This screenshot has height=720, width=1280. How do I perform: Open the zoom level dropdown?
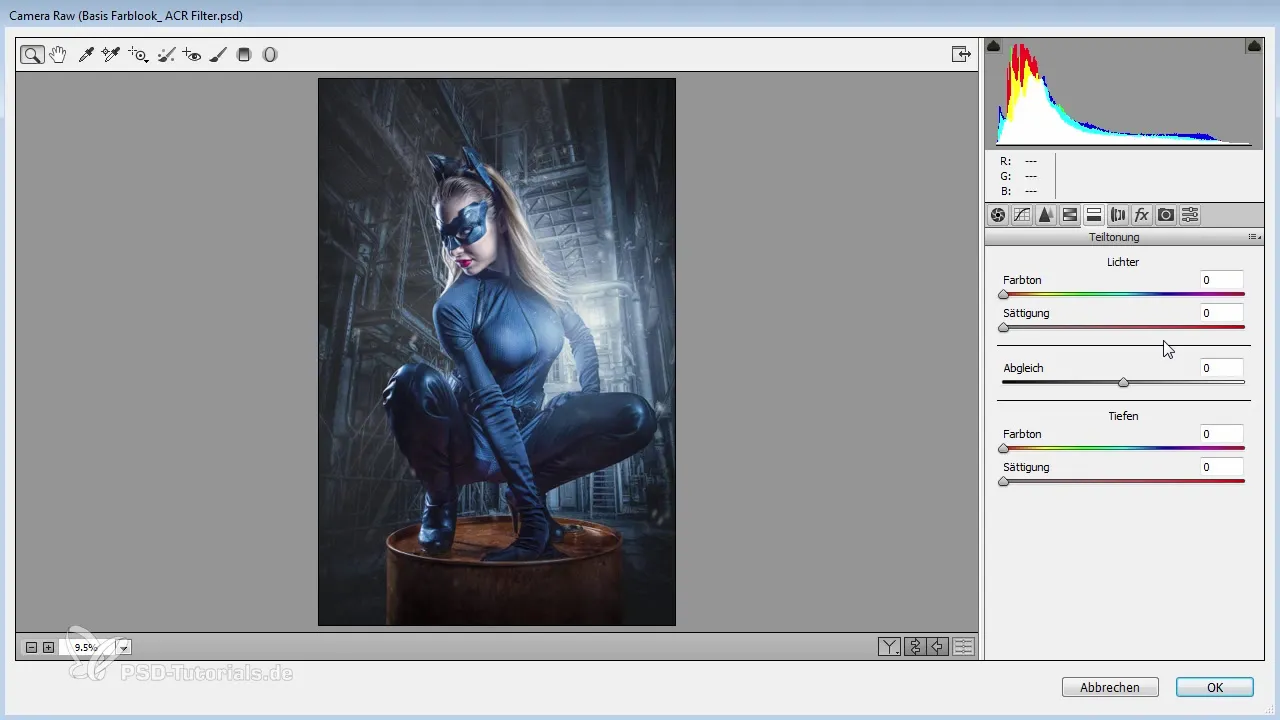tap(124, 647)
